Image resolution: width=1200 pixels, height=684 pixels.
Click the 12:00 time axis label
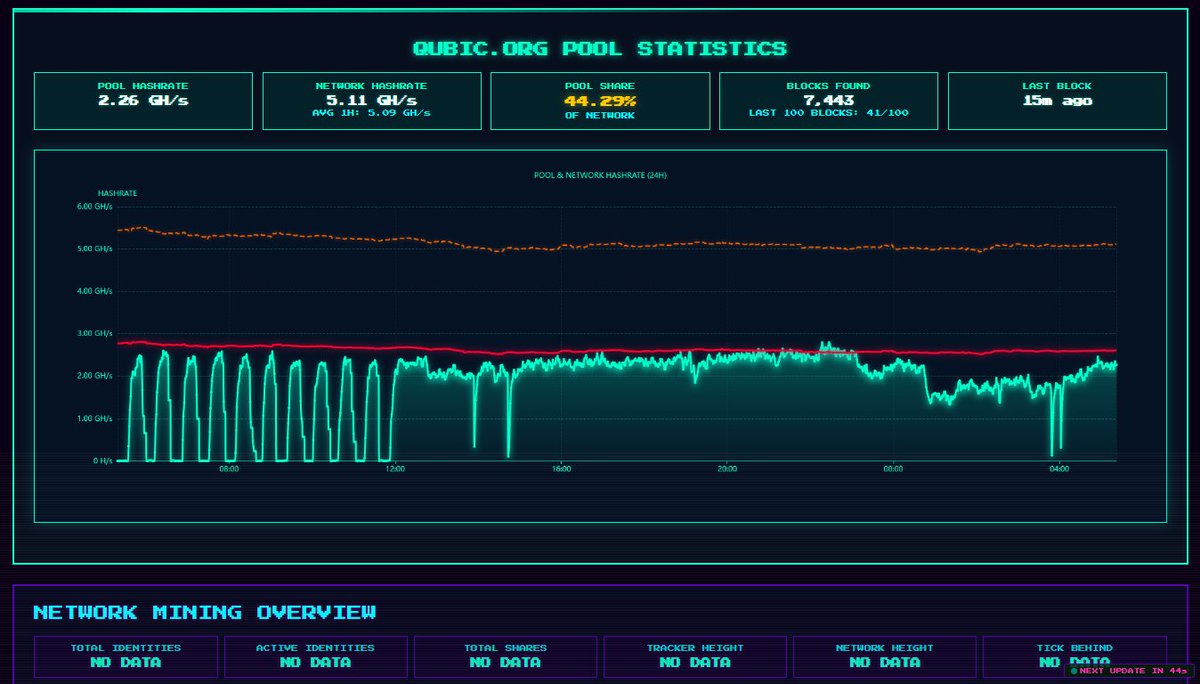coord(394,469)
